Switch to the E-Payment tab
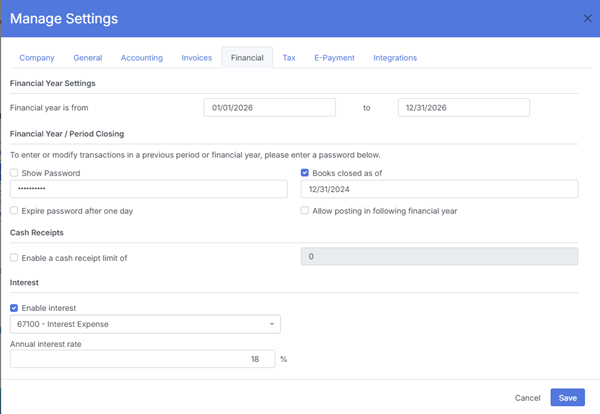 click(334, 58)
